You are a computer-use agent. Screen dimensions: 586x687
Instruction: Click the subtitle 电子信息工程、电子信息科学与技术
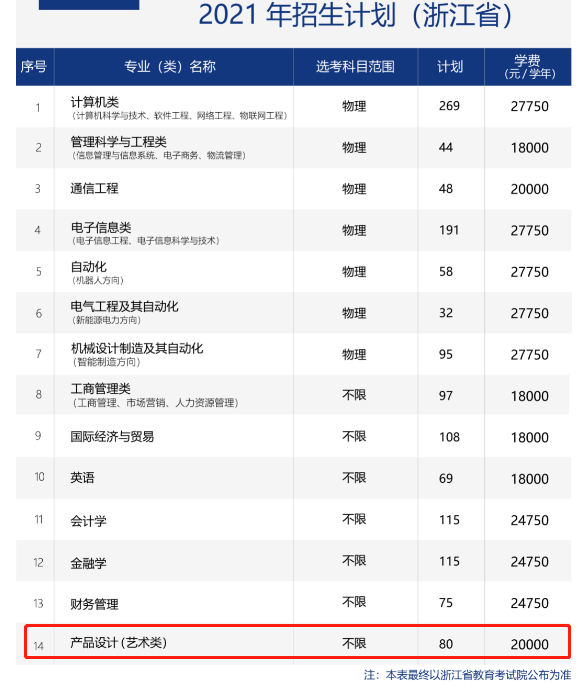[146, 241]
